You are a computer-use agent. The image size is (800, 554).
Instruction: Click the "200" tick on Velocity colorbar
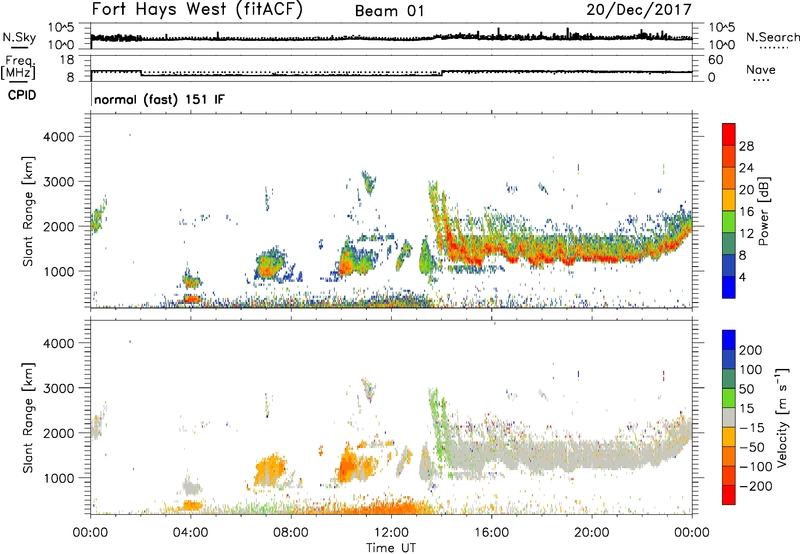coord(751,350)
